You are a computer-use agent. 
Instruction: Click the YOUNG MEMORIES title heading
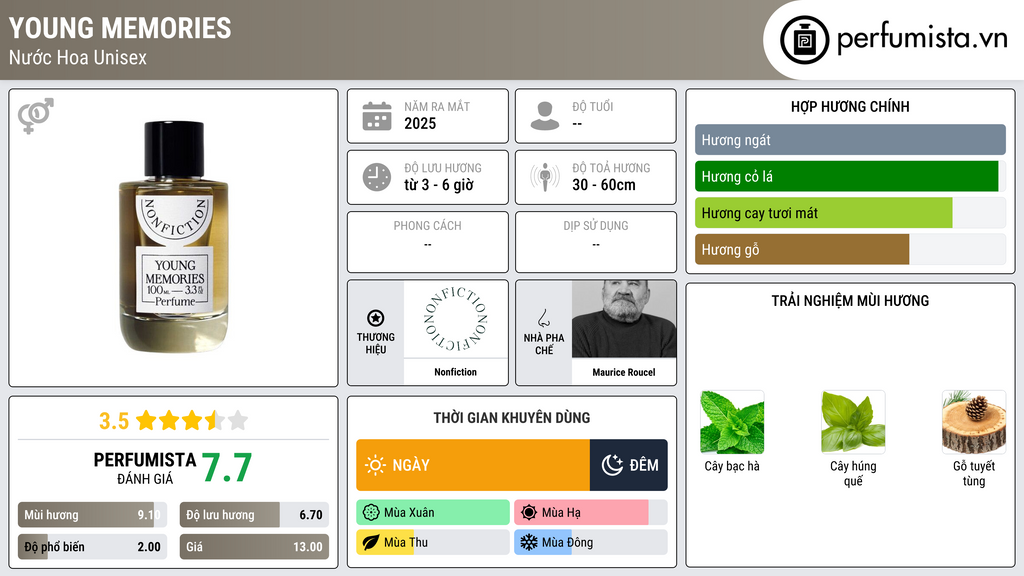[x=120, y=28]
